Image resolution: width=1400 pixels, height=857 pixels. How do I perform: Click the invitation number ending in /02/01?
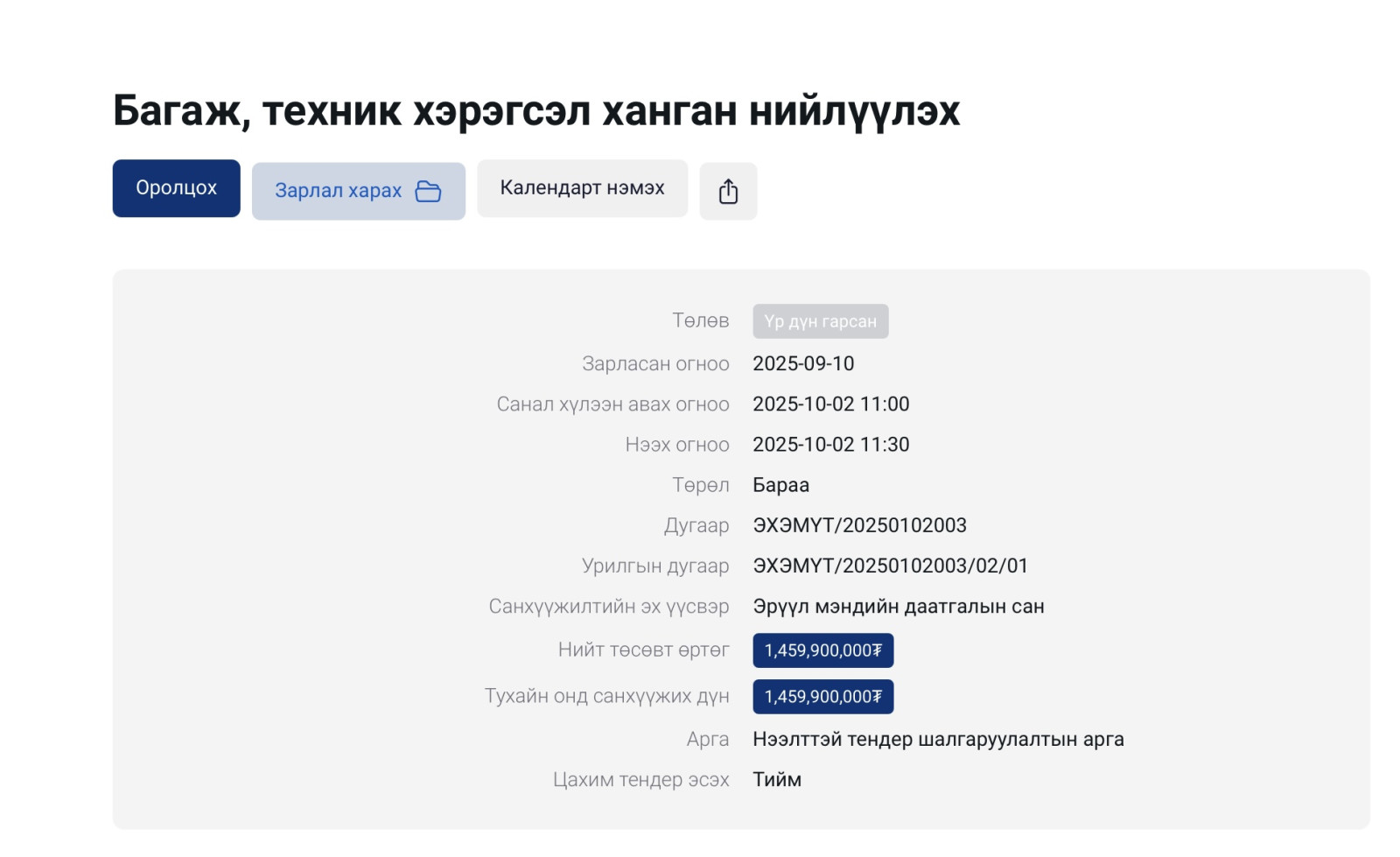click(x=890, y=565)
